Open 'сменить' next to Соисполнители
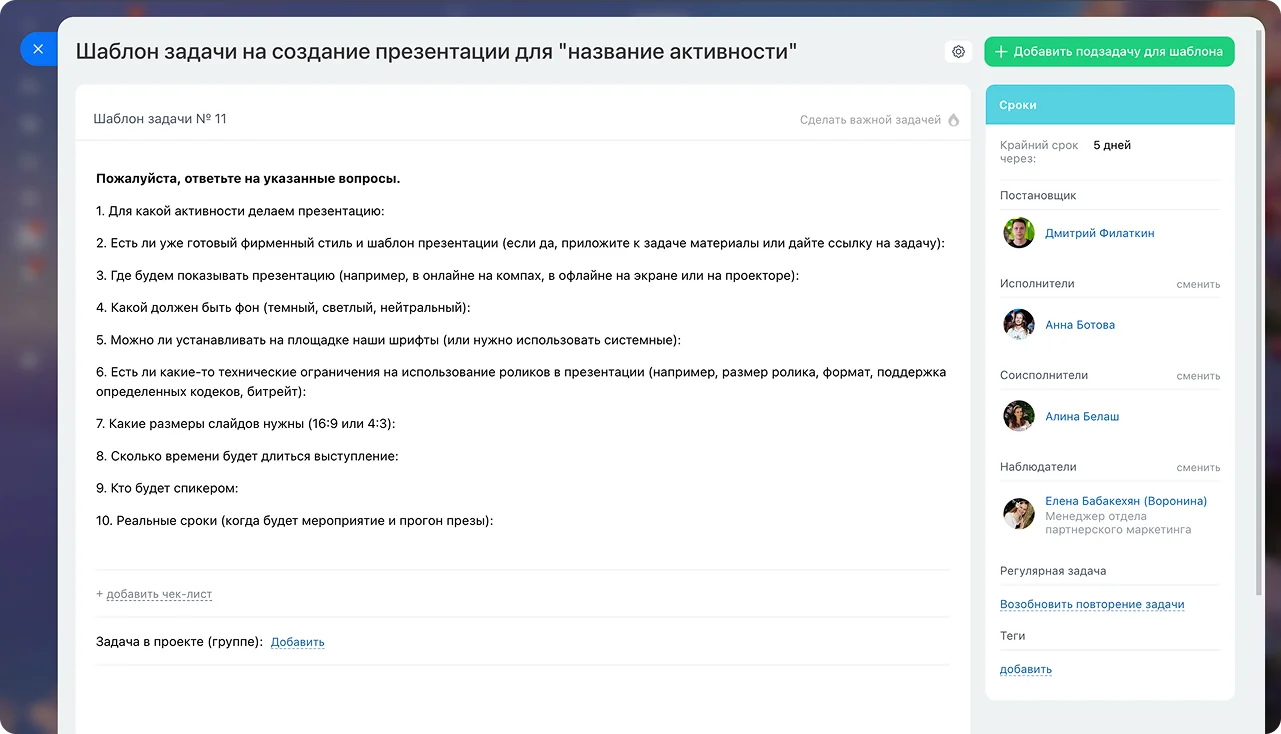 (x=1200, y=375)
